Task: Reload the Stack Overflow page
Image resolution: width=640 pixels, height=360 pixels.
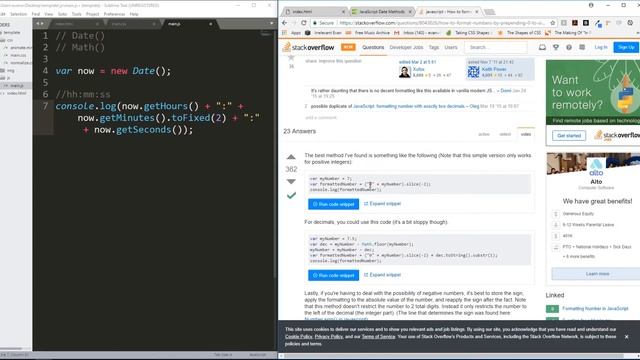Action: [x=304, y=23]
